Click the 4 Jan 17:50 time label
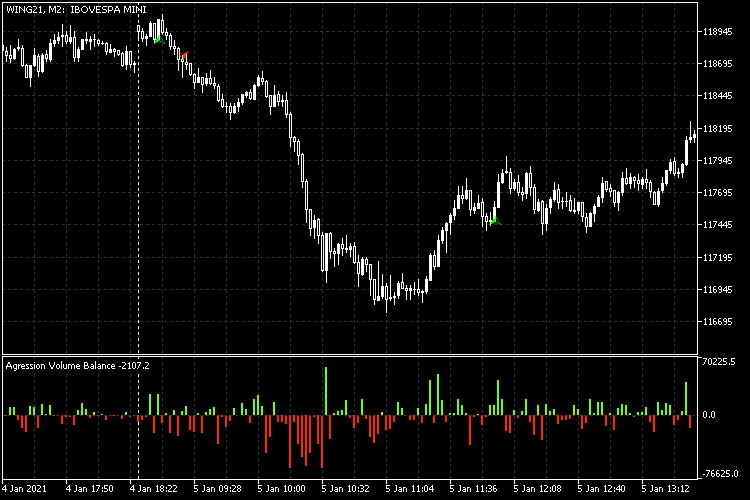750x500 pixels. (89, 489)
